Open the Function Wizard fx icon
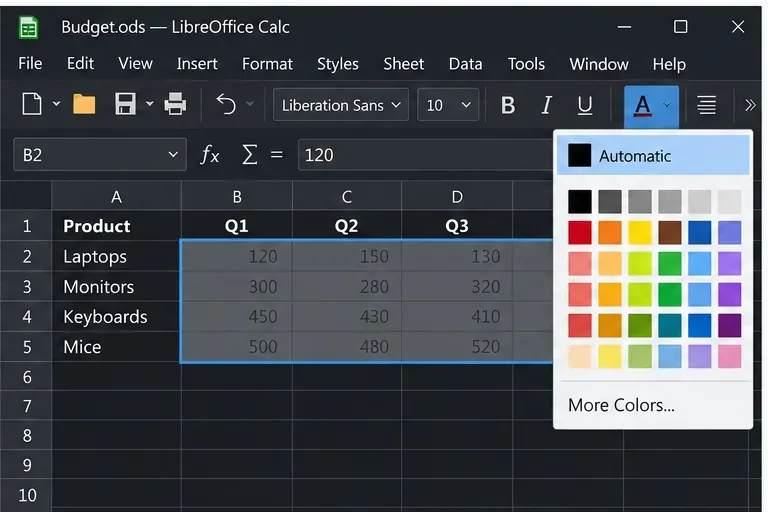The height and width of the screenshot is (512, 768). [210, 155]
